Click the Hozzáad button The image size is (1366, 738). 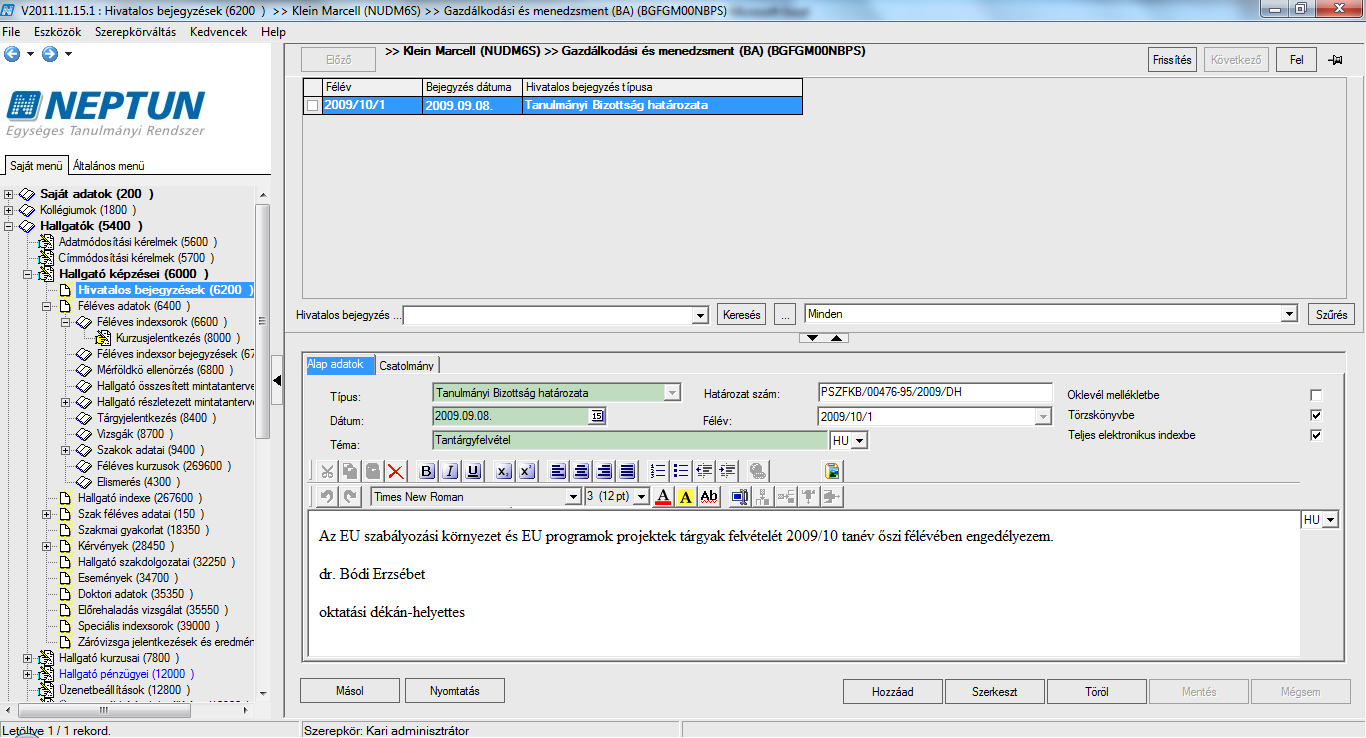(x=893, y=691)
